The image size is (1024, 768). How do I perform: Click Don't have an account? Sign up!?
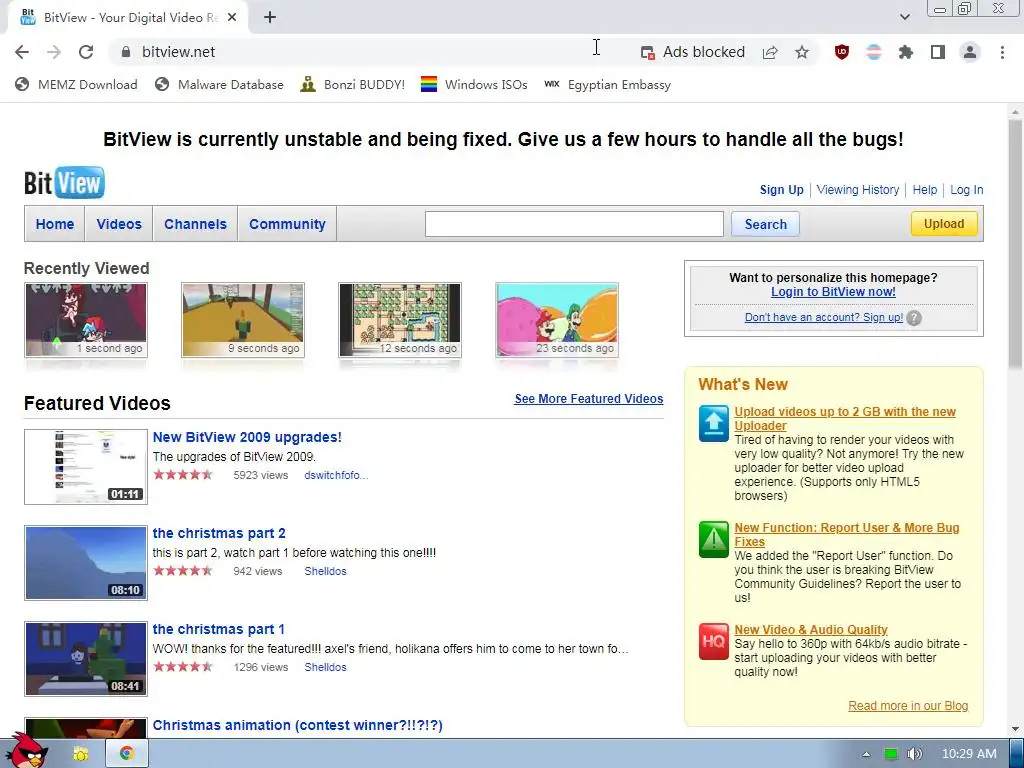(824, 317)
